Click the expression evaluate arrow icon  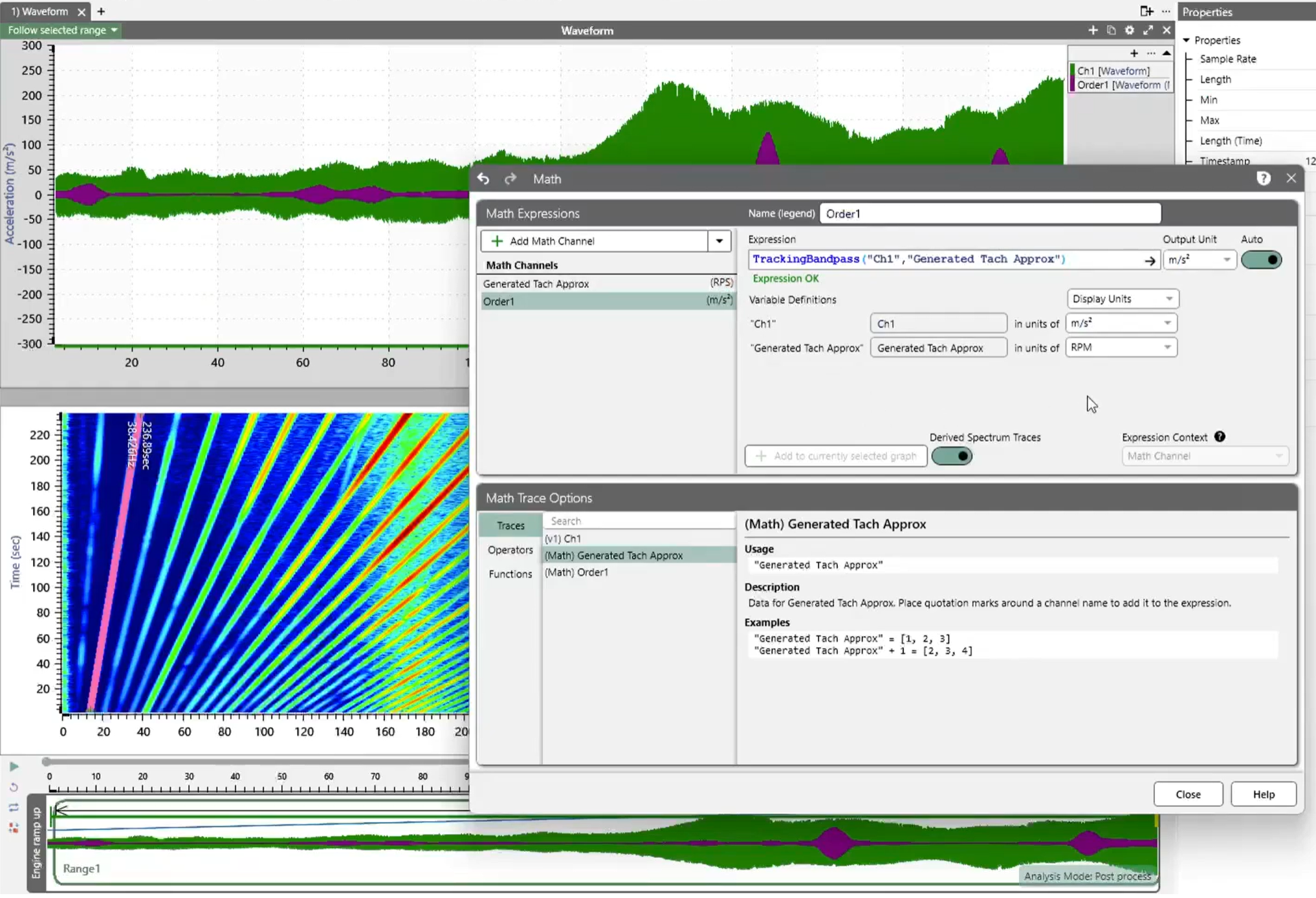[x=1149, y=261]
